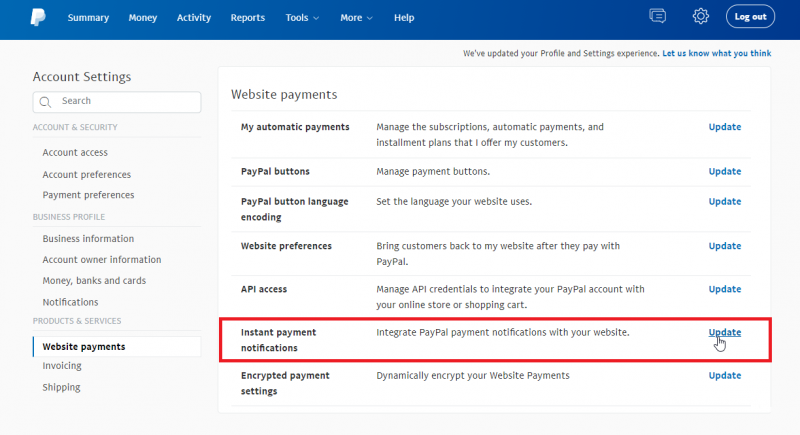Image resolution: width=800 pixels, height=435 pixels.
Task: Open Help in the top navigation
Action: click(x=404, y=17)
